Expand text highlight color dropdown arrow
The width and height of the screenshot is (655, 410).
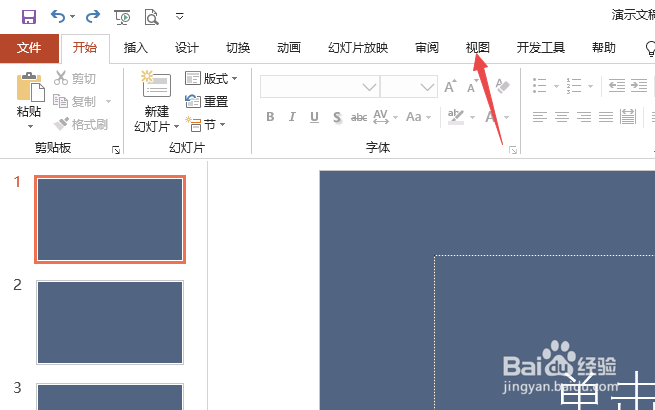(x=472, y=117)
